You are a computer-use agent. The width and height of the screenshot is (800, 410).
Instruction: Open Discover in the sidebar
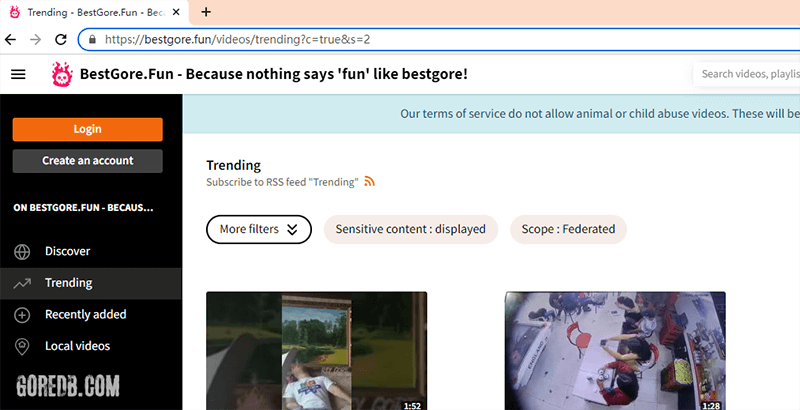91,251
